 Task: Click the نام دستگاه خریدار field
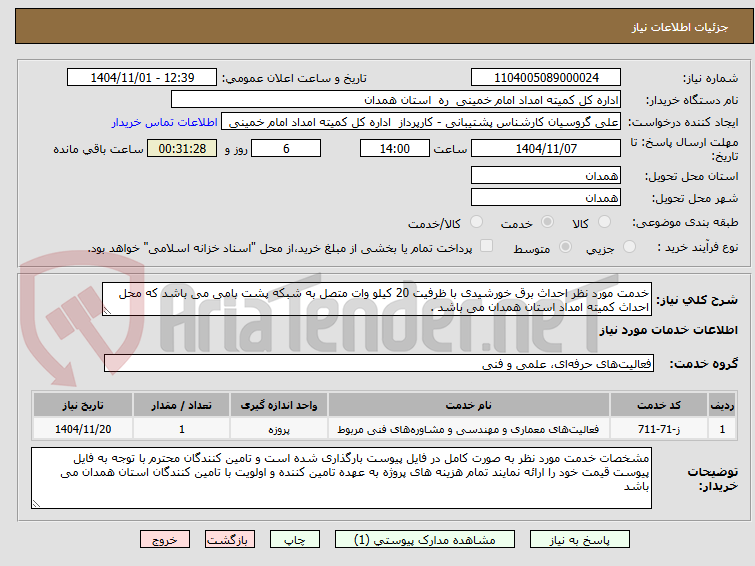[x=396, y=100]
